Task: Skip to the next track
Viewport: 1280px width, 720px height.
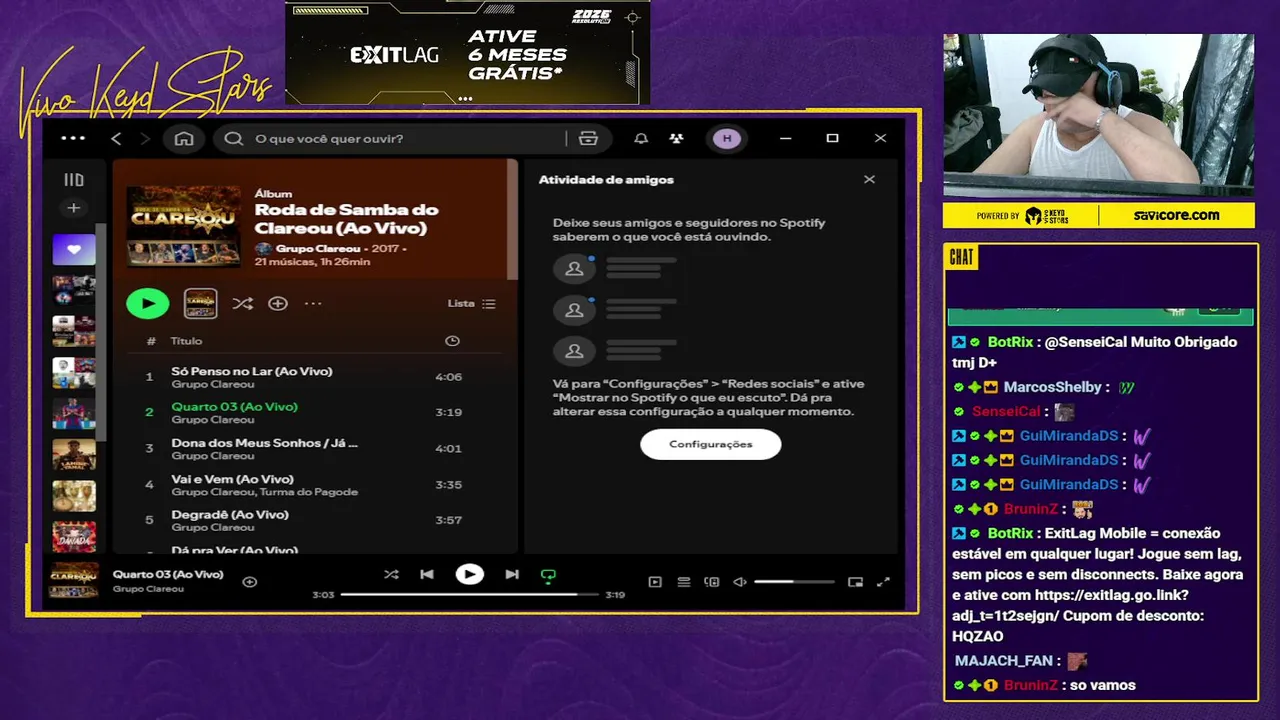Action: pos(512,574)
